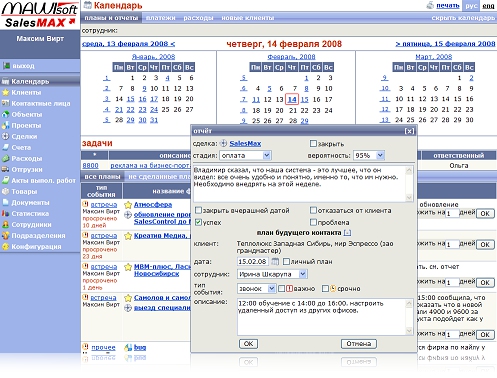Switch to не сделанные планы tab
Viewport: 497px width, 378px height.
coord(159,177)
